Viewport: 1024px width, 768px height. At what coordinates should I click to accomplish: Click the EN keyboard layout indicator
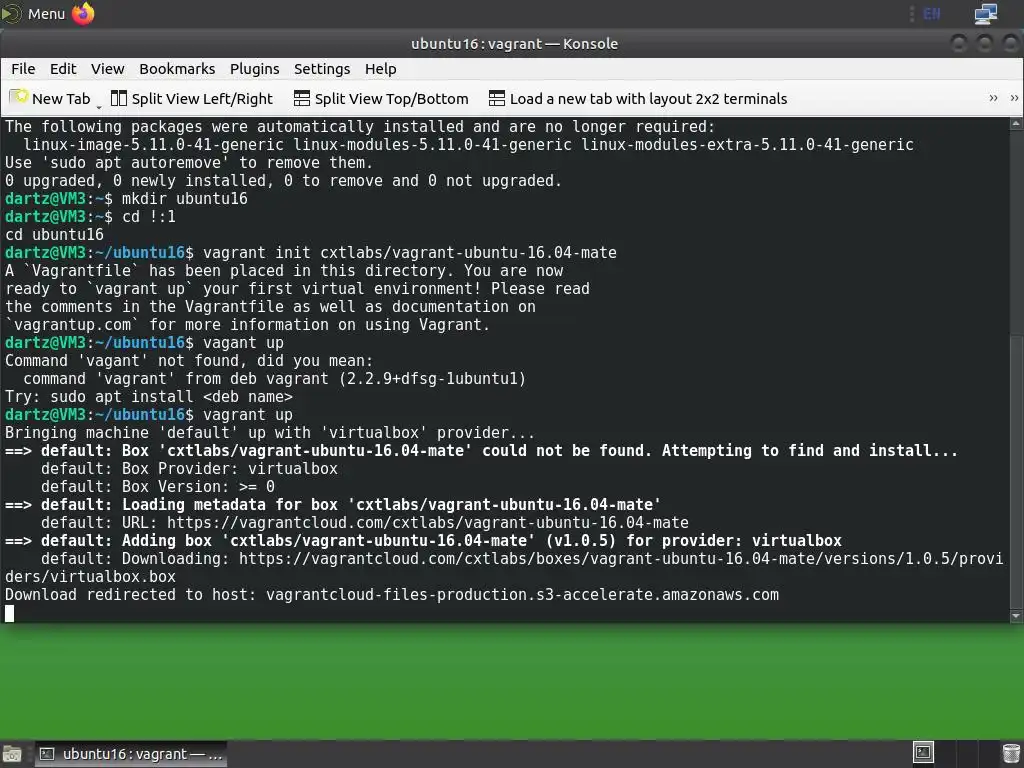[932, 14]
